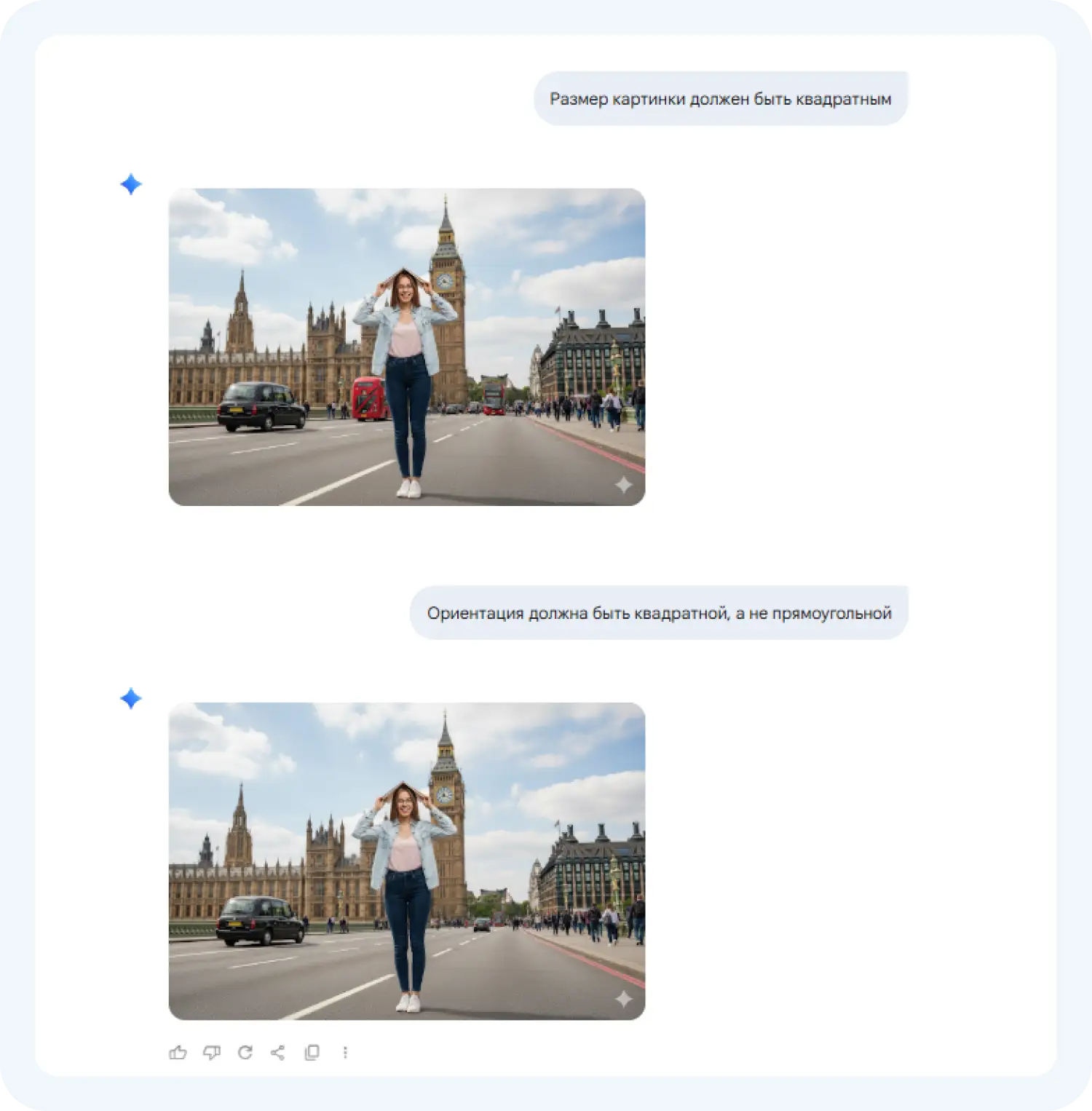1092x1111 pixels.
Task: Click the message "Размер картинки должен быть квадратным"
Action: [x=720, y=99]
